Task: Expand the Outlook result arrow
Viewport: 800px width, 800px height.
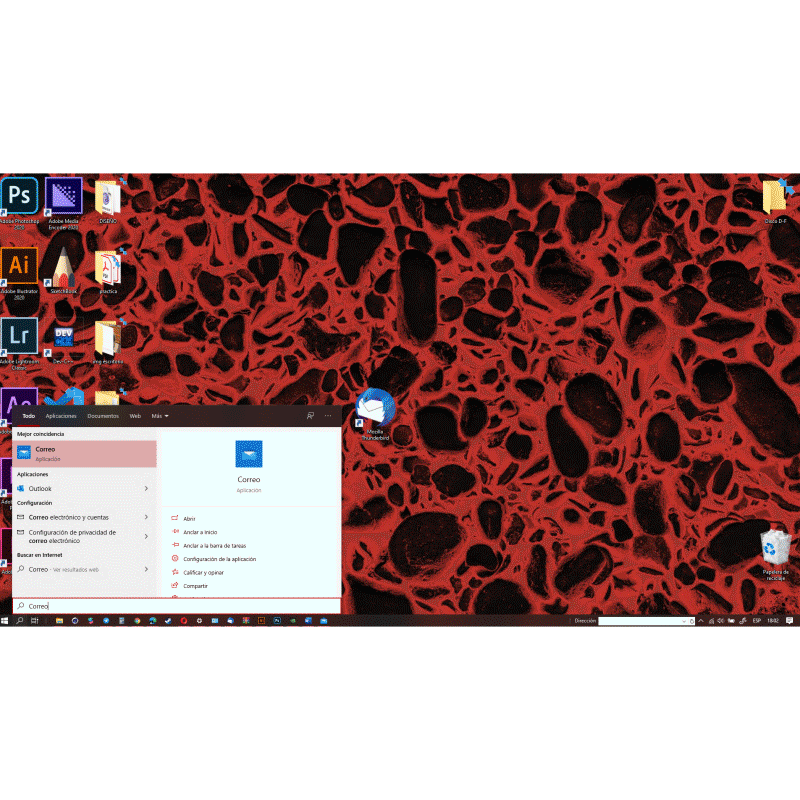Action: pos(146,488)
